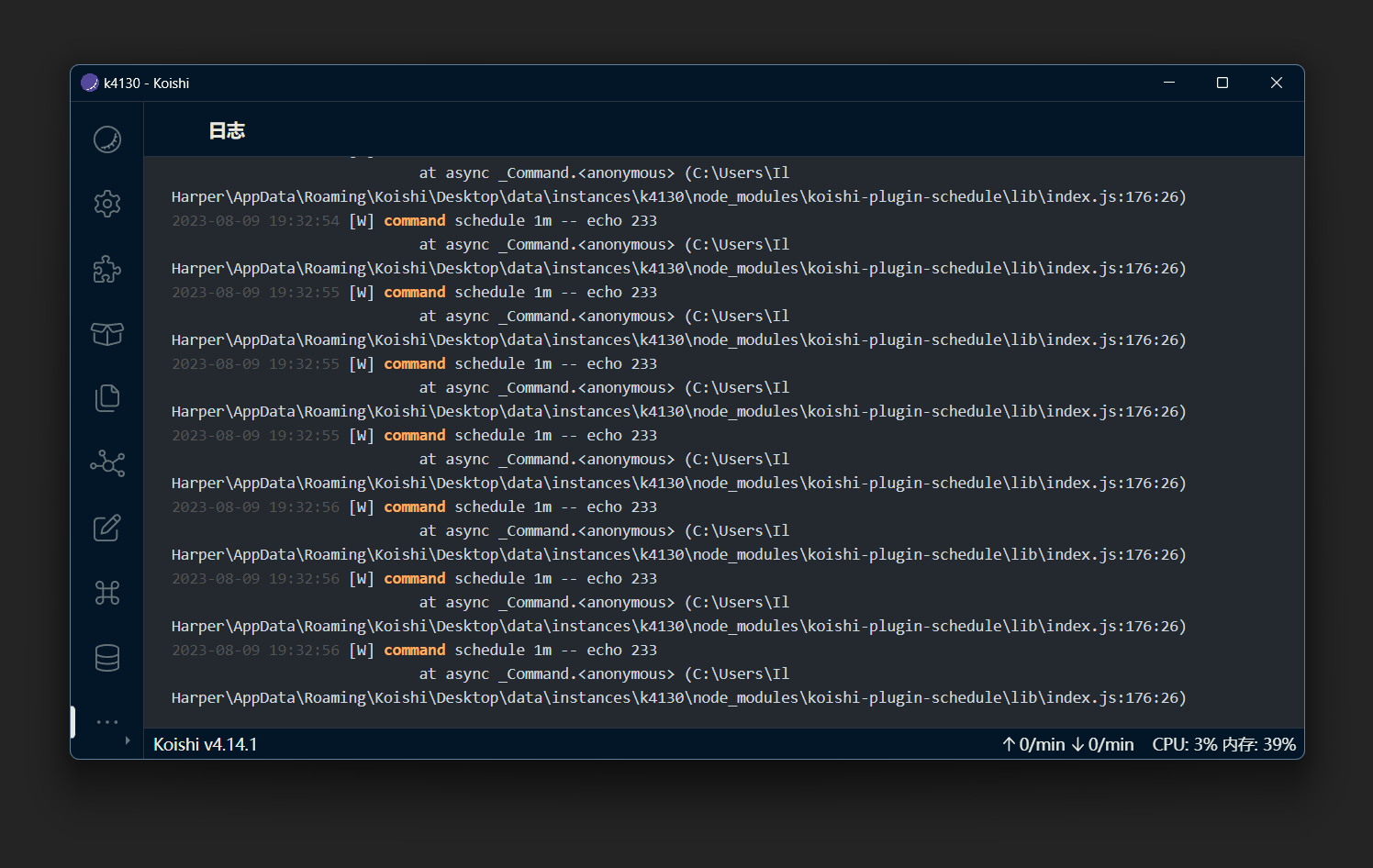Expand the sidebar overflow ellipsis menu
Image resolution: width=1373 pixels, height=868 pixels.
(107, 722)
